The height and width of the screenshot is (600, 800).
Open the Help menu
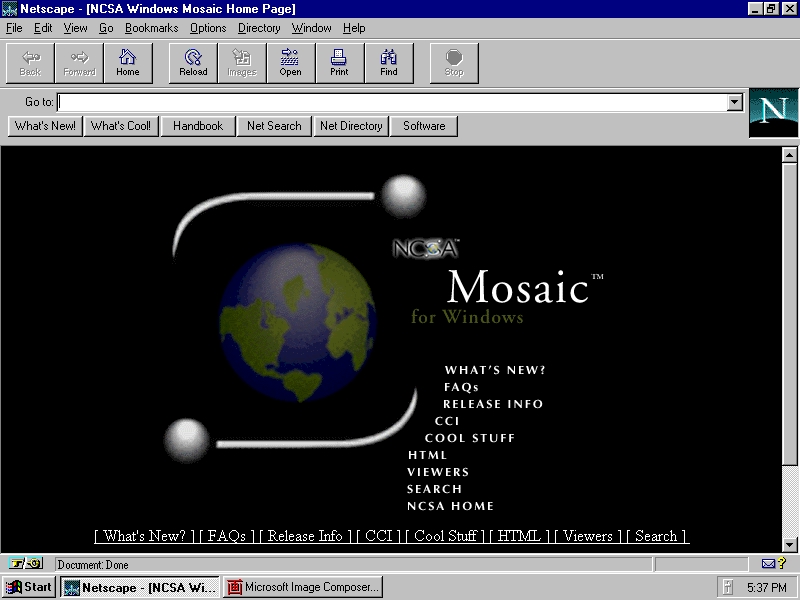[354, 28]
